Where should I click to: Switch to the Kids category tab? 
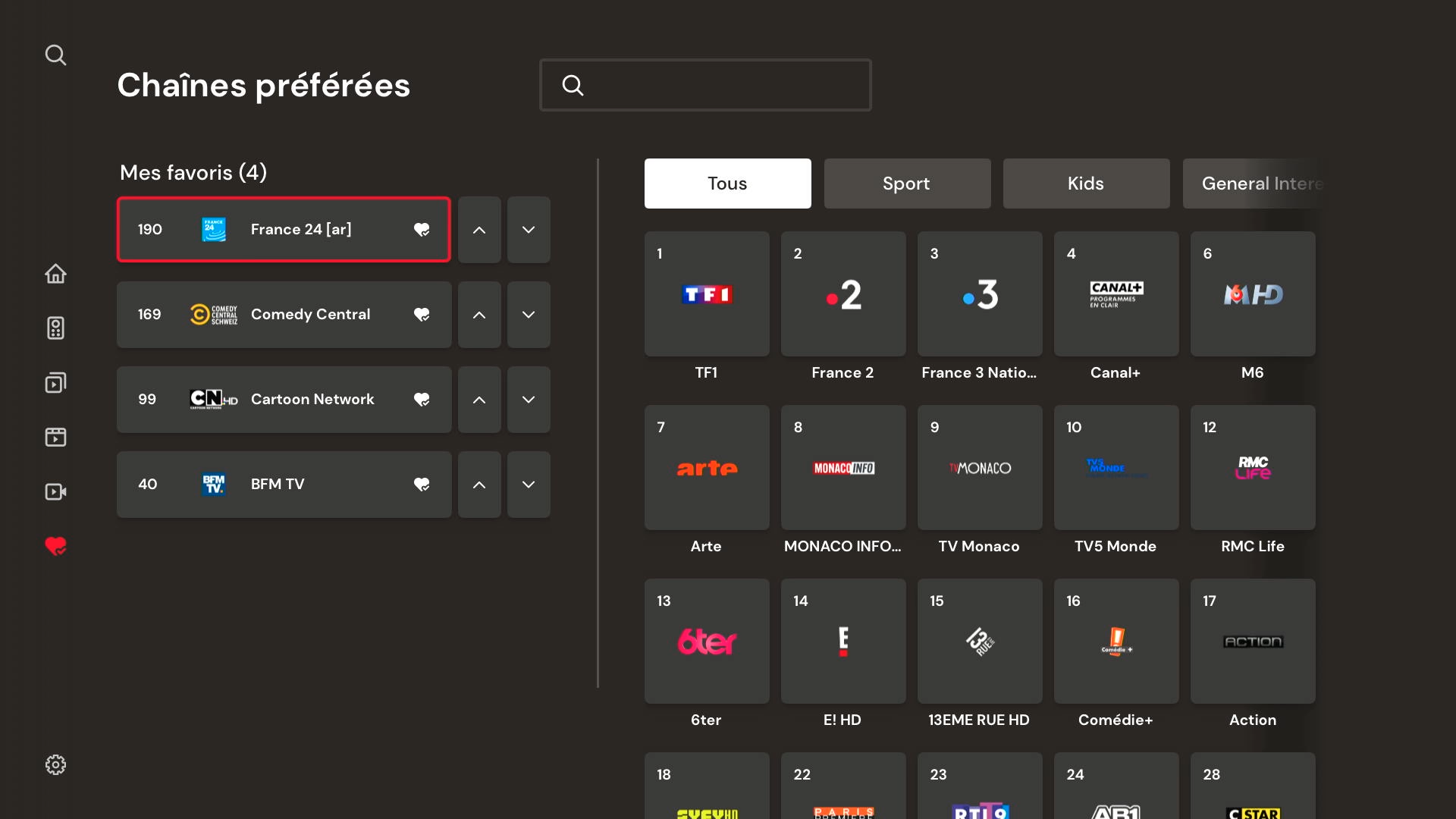click(x=1087, y=184)
